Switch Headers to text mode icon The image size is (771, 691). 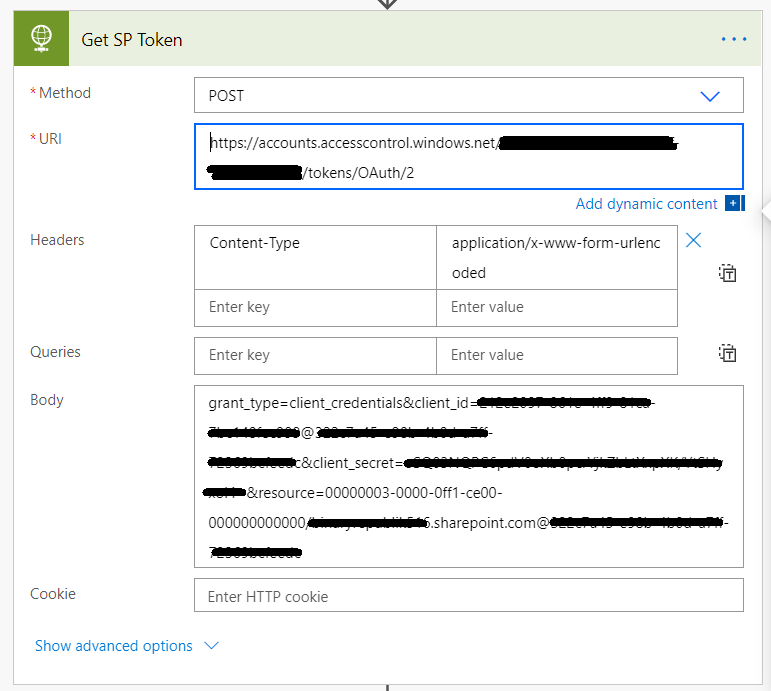(x=727, y=273)
